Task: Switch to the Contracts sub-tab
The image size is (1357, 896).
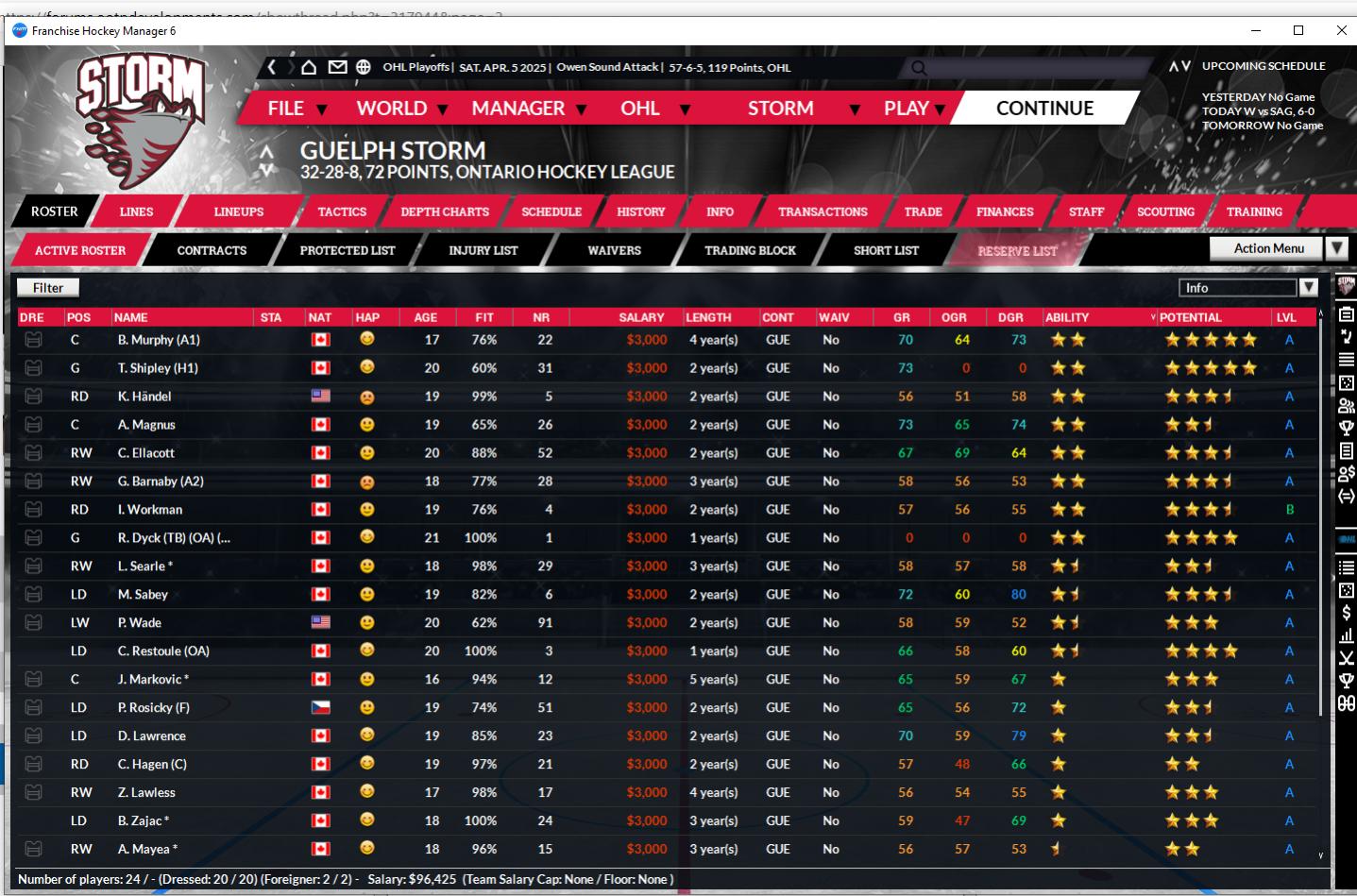Action: click(x=212, y=250)
